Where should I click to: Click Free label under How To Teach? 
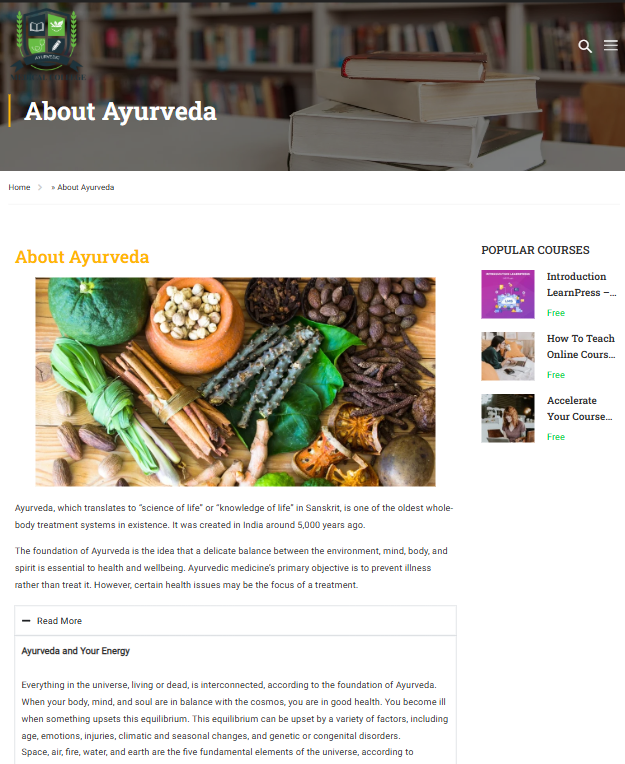click(x=556, y=375)
